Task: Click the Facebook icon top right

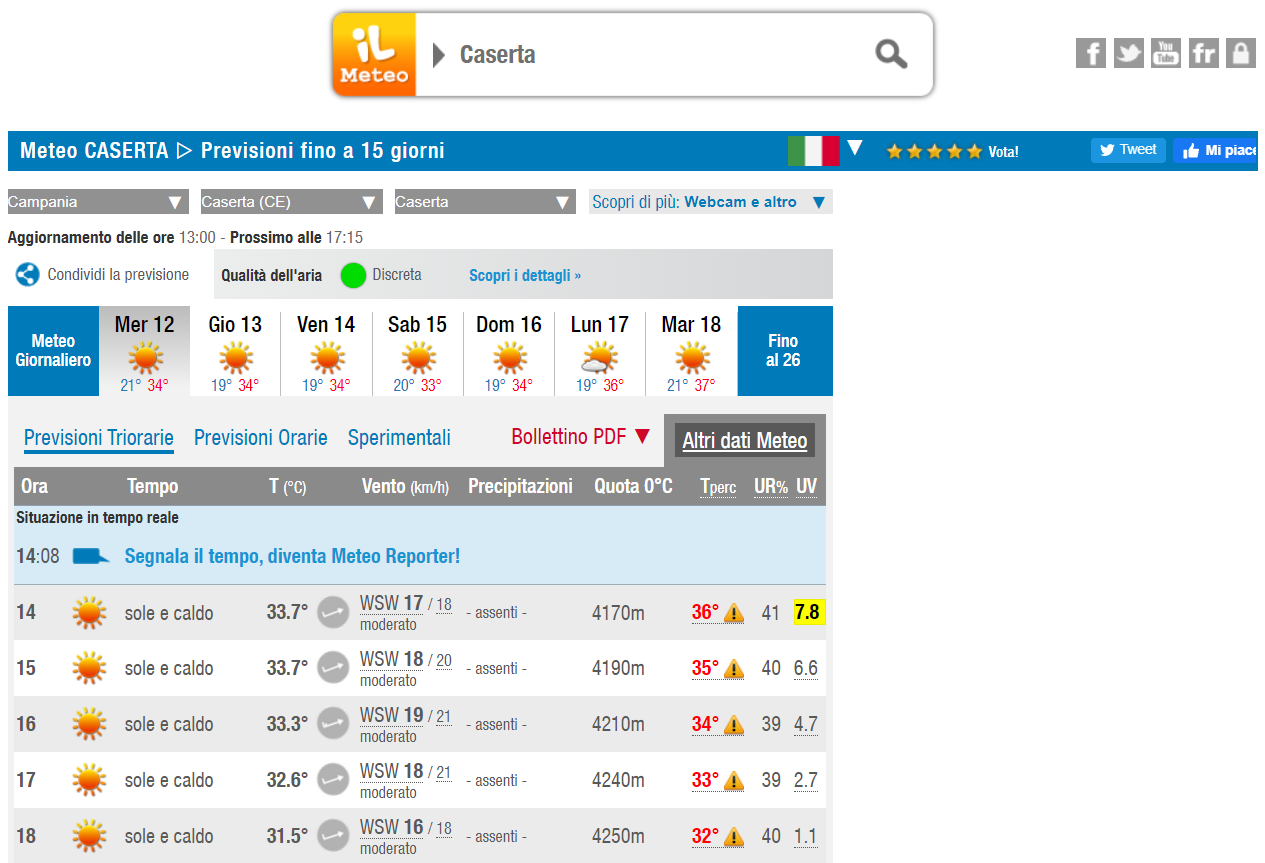Action: pos(1091,53)
